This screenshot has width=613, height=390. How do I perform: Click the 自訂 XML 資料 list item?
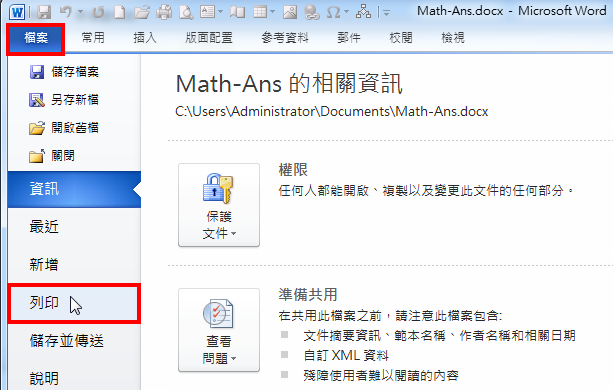pyautogui.click(x=346, y=356)
